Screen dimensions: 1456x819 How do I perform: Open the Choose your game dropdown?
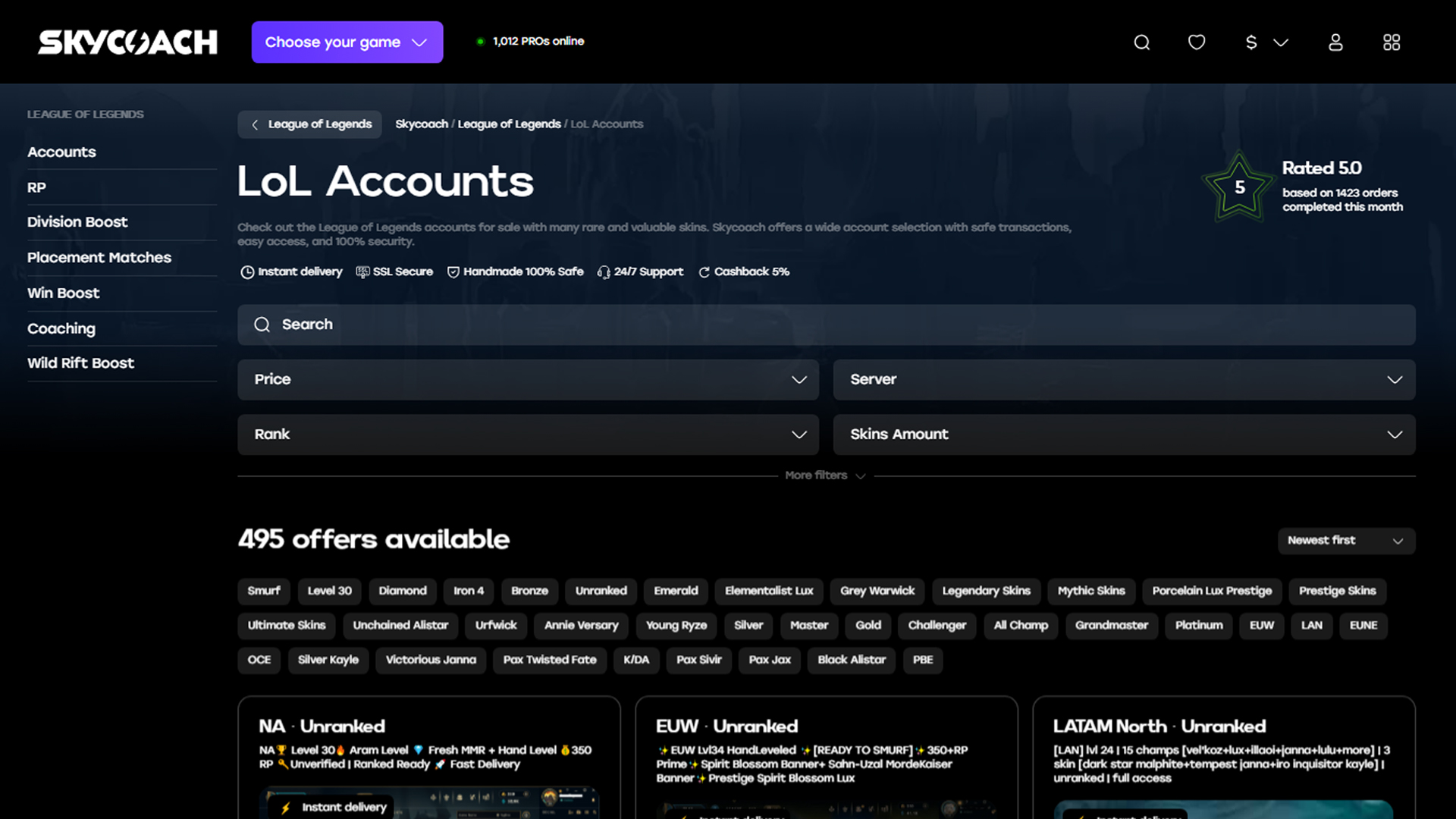(347, 42)
